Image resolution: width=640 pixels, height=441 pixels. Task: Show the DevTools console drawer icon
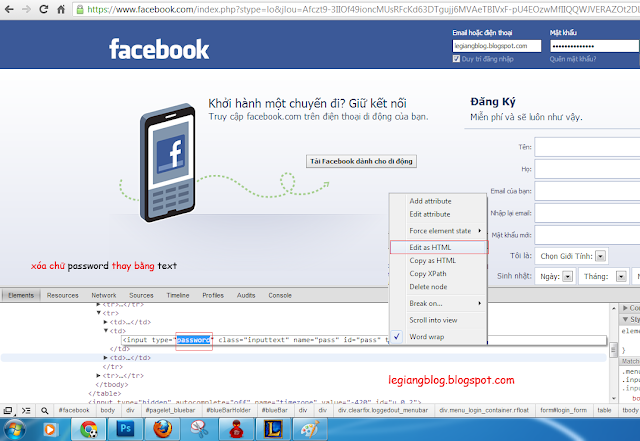pyautogui.click(x=26, y=410)
